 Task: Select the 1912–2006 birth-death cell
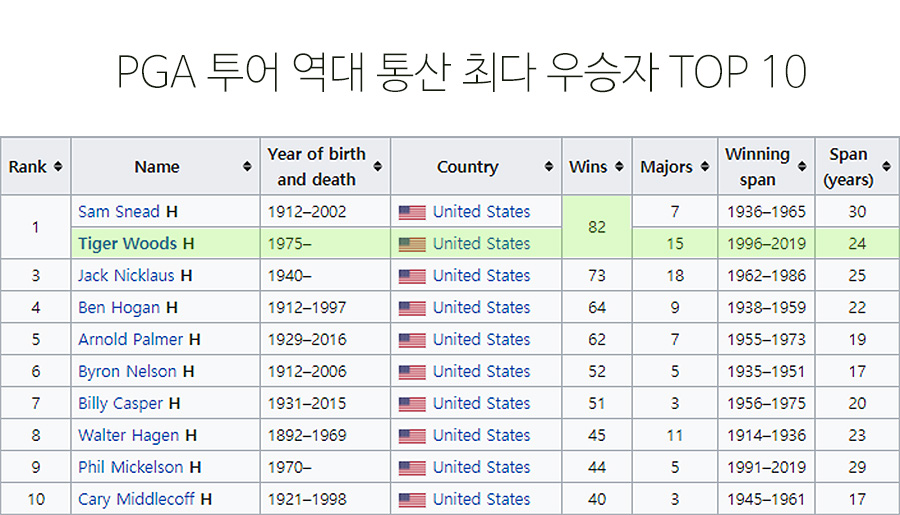tap(325, 371)
